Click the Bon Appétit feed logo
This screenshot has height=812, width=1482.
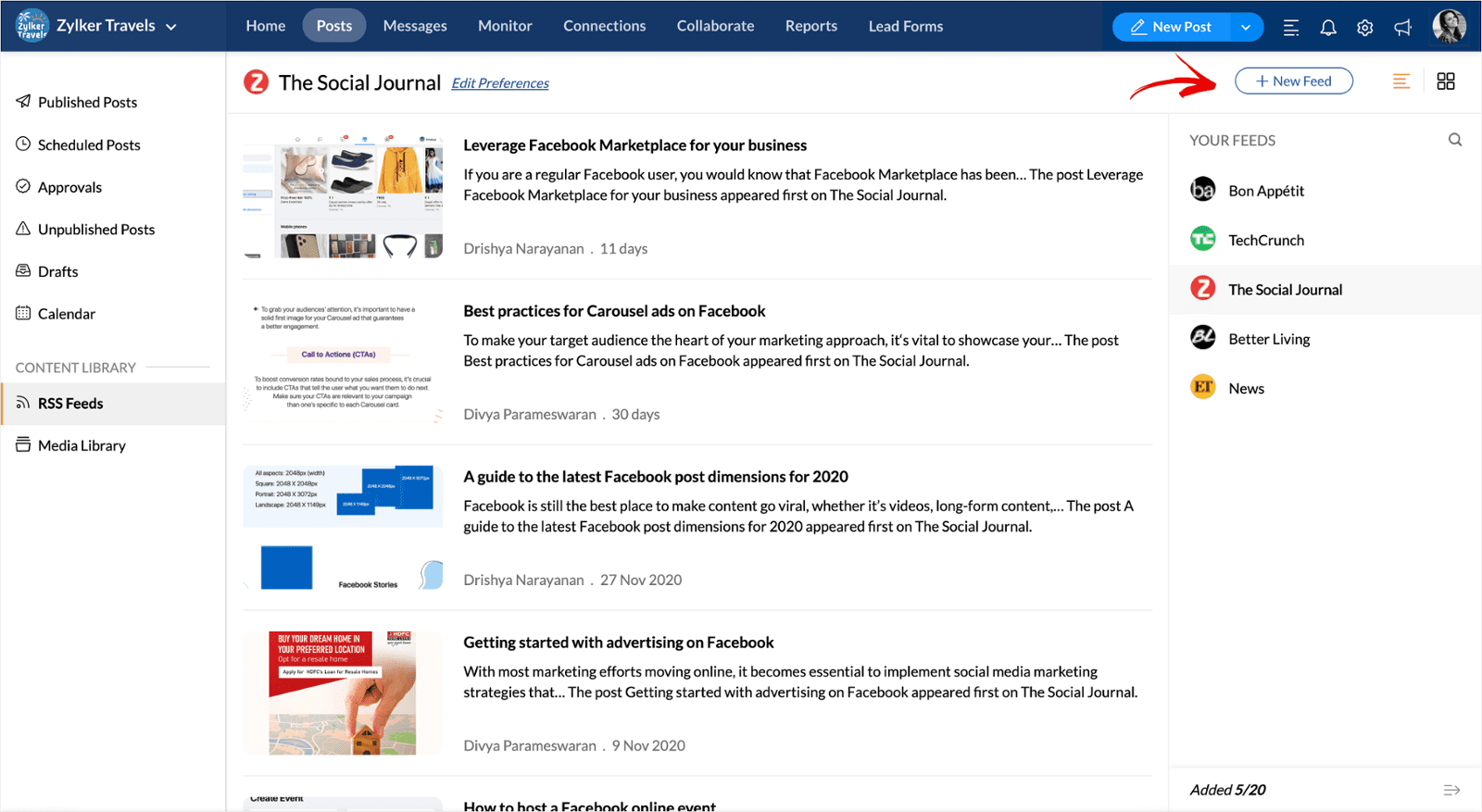click(x=1203, y=190)
